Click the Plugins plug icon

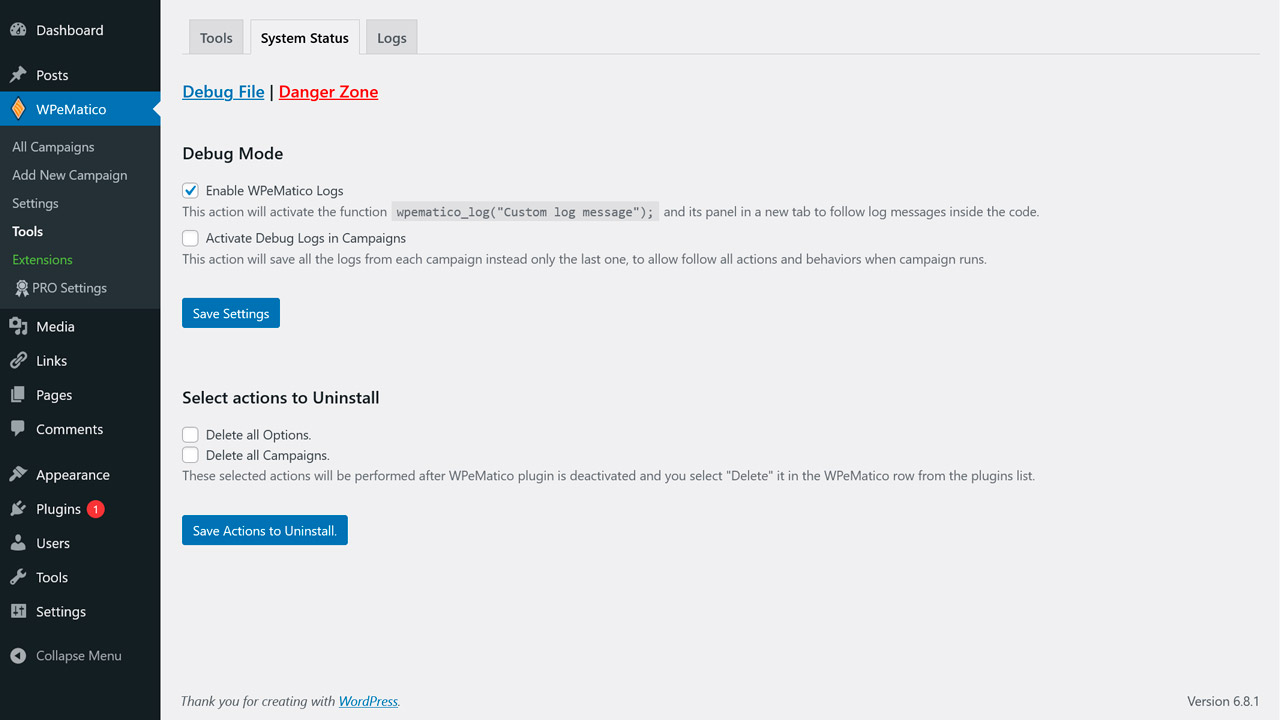[x=18, y=509]
